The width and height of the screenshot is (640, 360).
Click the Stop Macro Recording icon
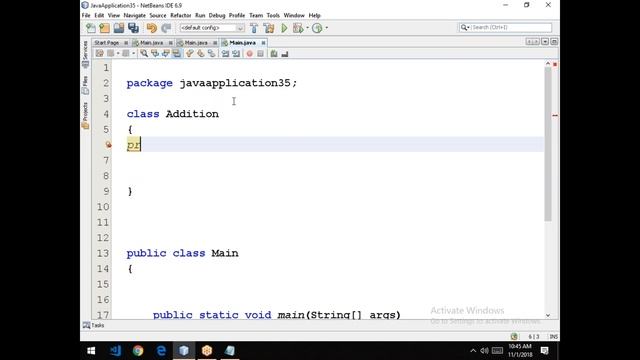point(260,53)
